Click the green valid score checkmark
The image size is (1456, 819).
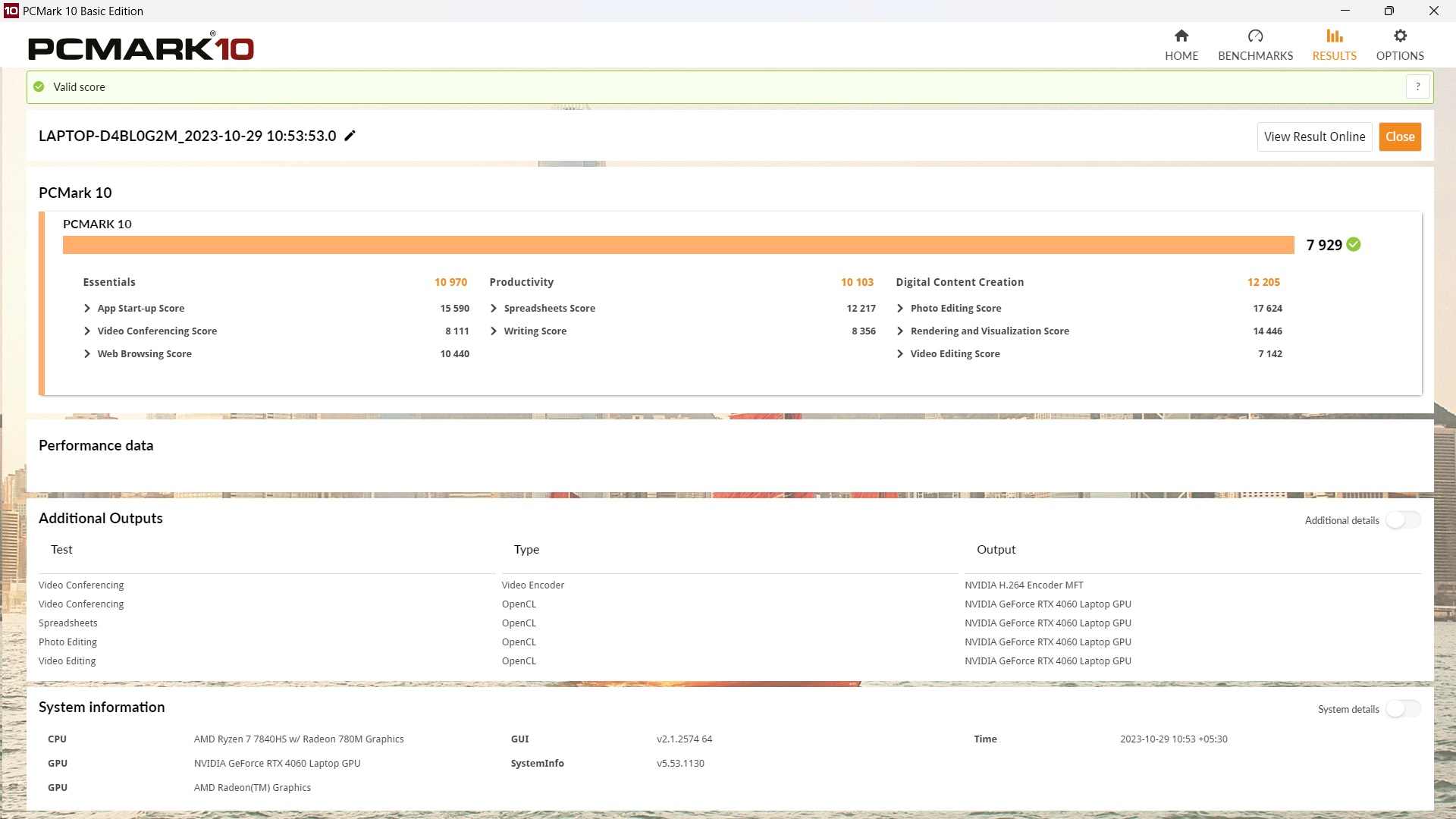39,86
